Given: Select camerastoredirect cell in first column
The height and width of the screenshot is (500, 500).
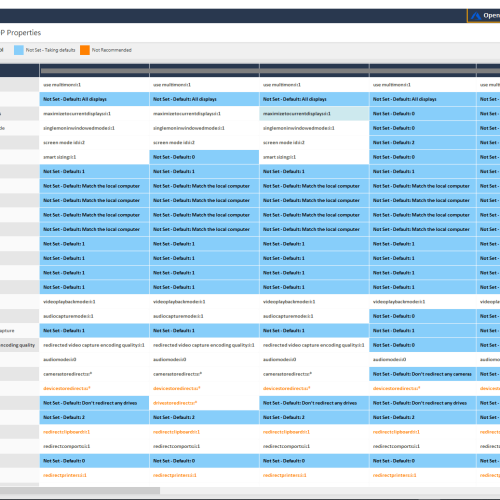Looking at the screenshot, I should 94,374.
